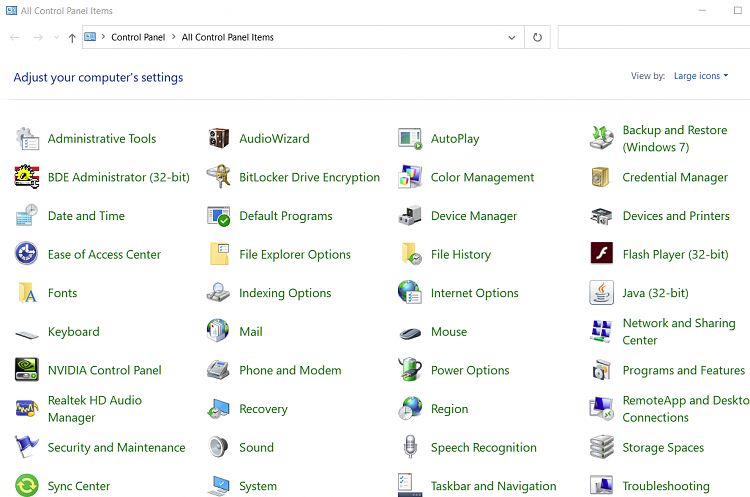Click the Backup and Restore icon

[x=601, y=139]
